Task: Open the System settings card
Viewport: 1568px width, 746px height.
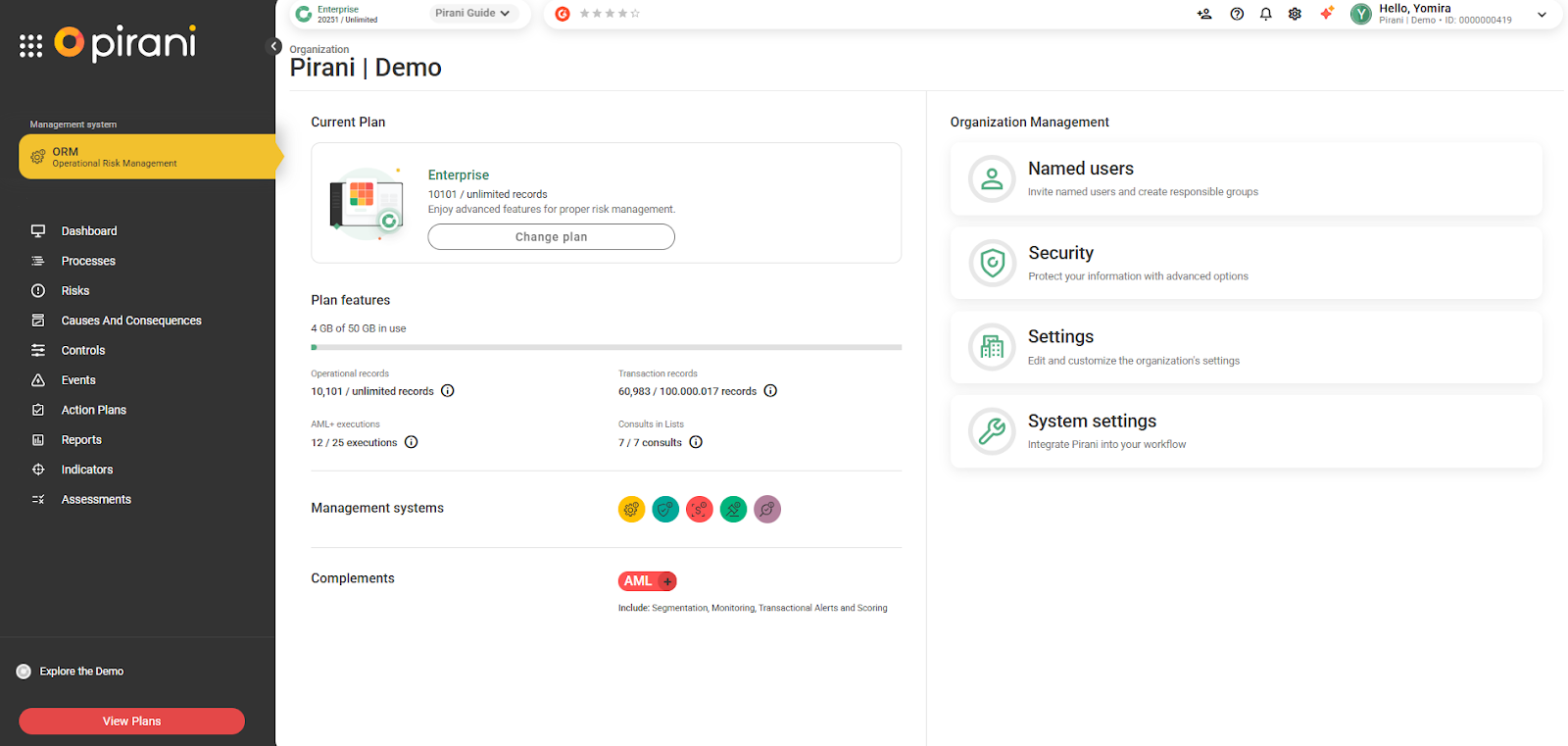Action: [1246, 431]
